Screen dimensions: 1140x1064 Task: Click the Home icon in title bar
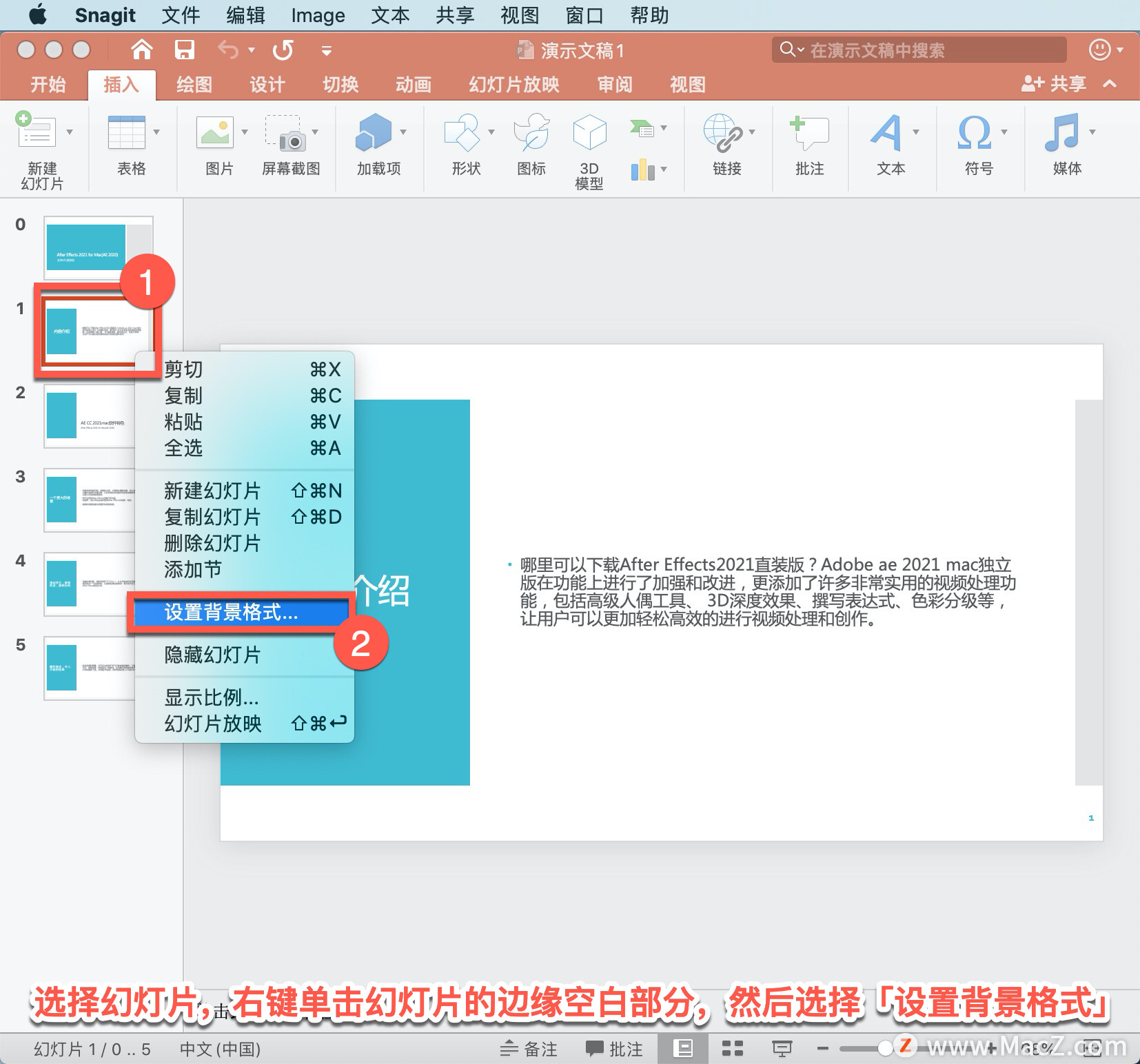141,50
